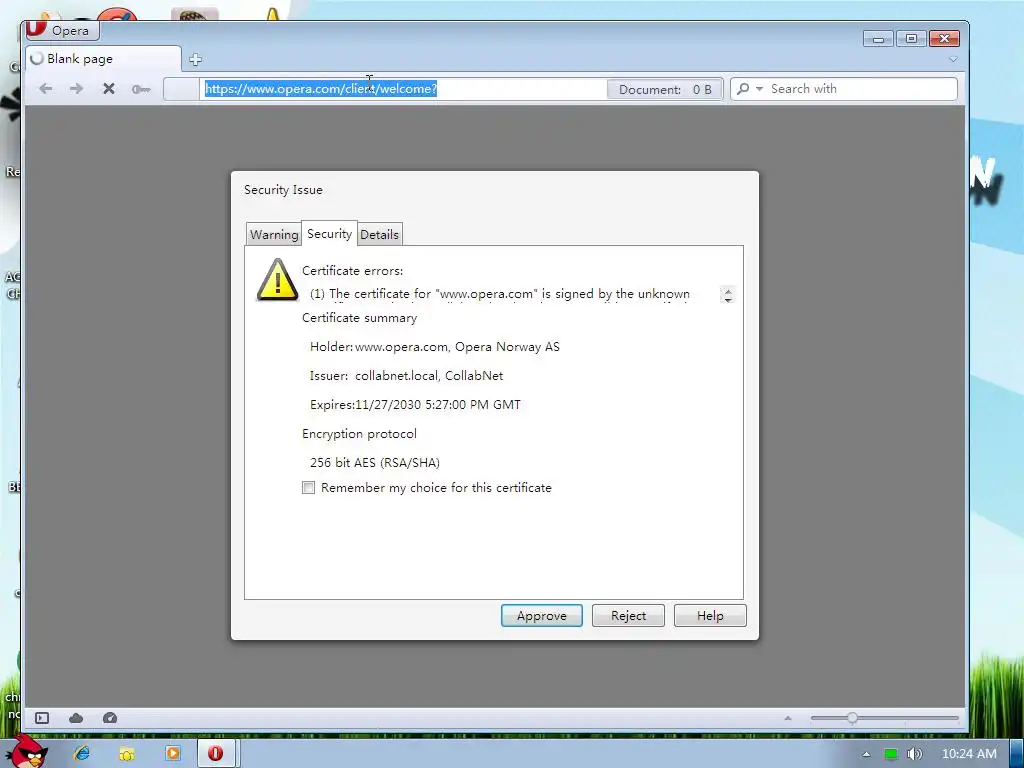
Task: Click the Holder www.opera.com text
Action: (434, 347)
